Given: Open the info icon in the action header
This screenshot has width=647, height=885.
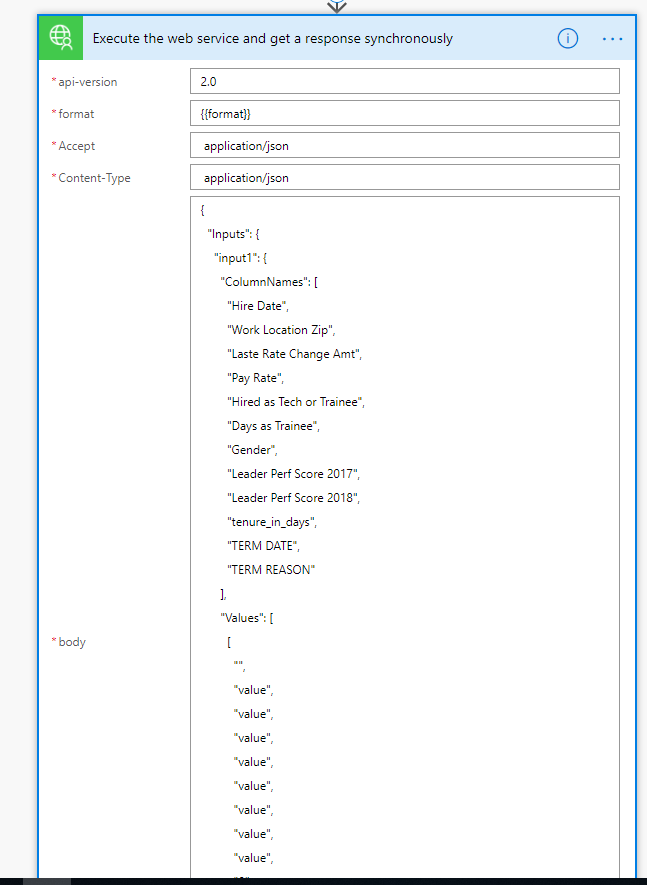Looking at the screenshot, I should click(x=567, y=39).
